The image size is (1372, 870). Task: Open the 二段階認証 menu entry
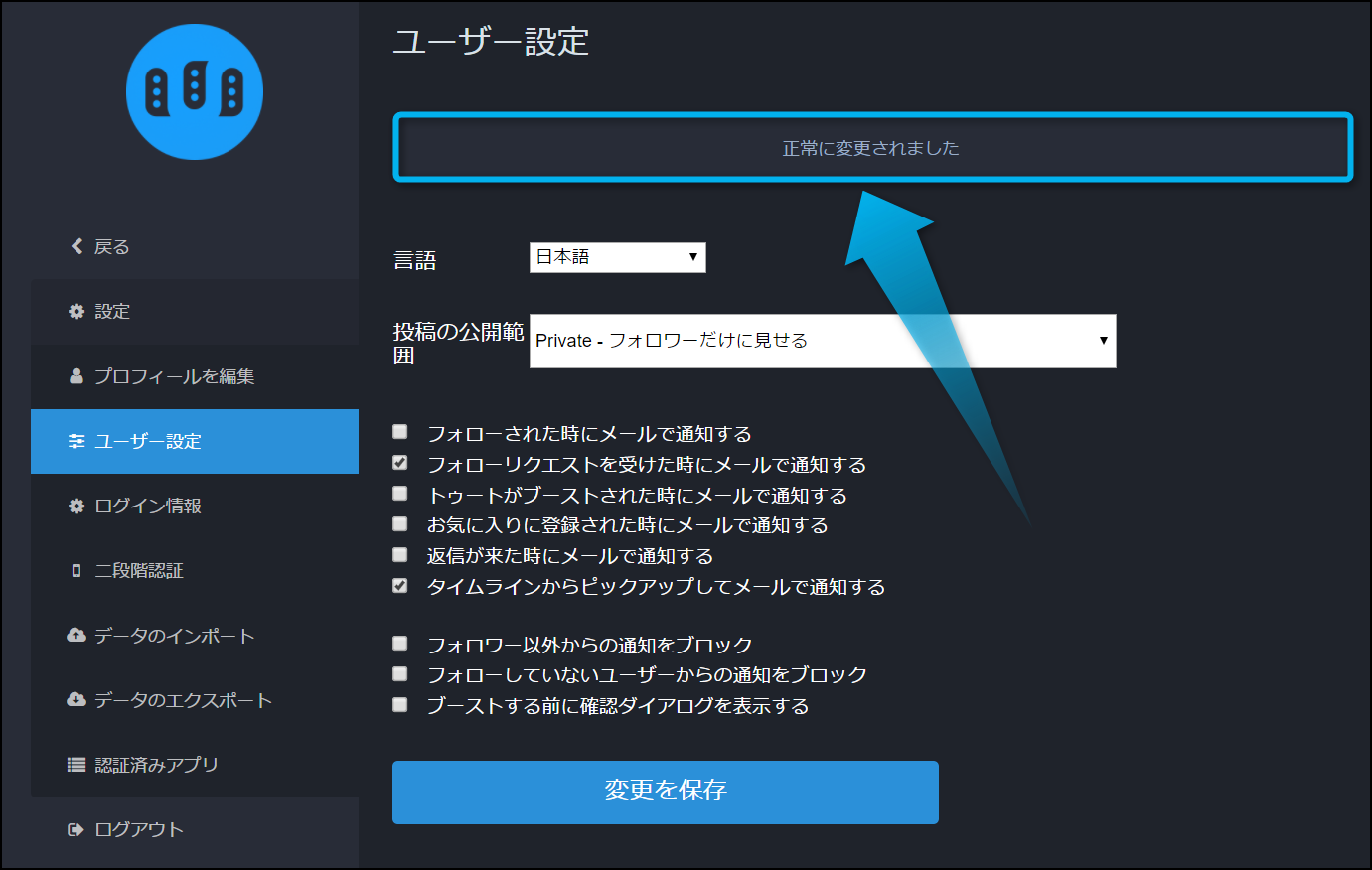pos(139,571)
